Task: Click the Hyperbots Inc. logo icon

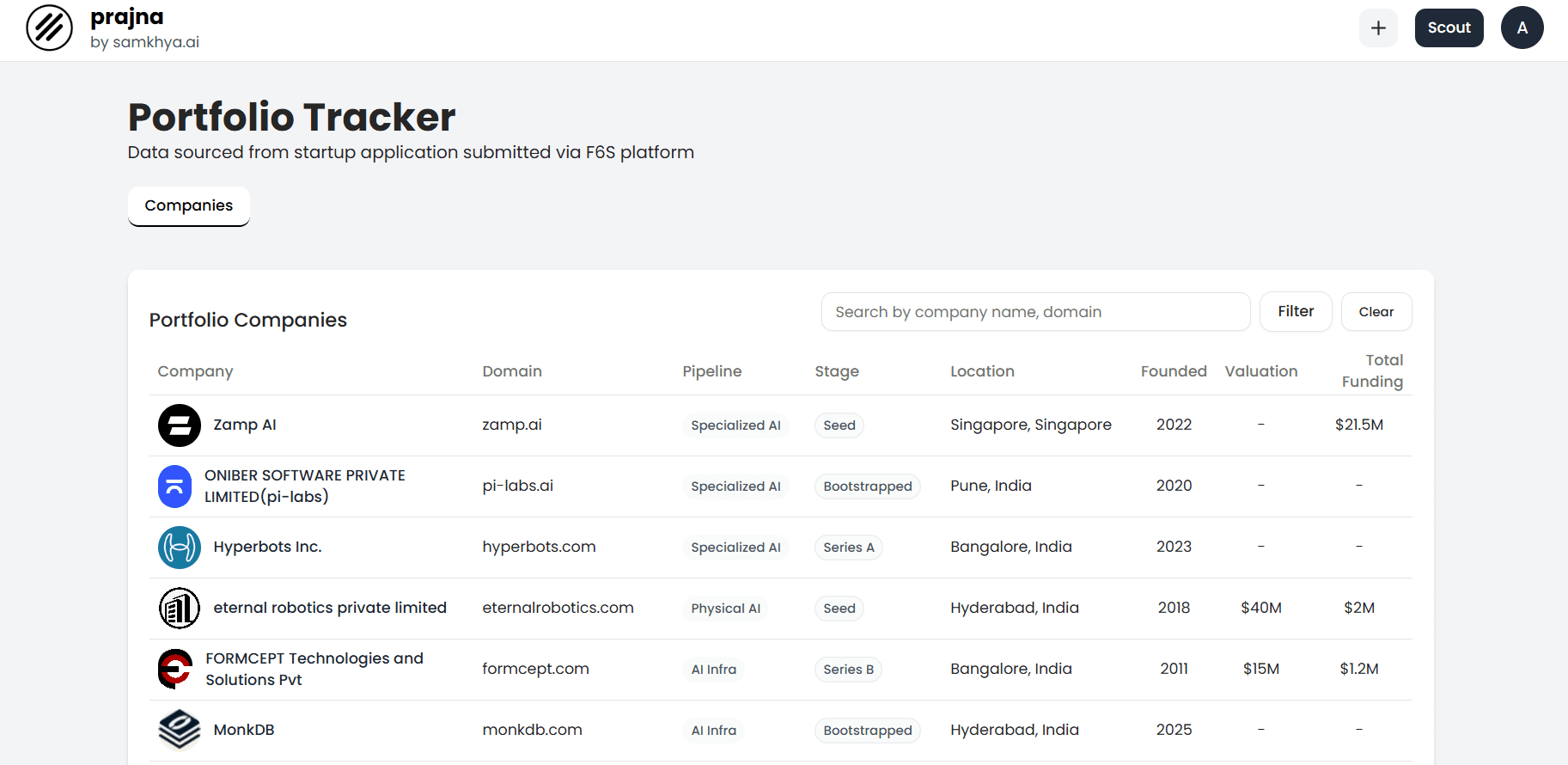Action: (x=179, y=548)
